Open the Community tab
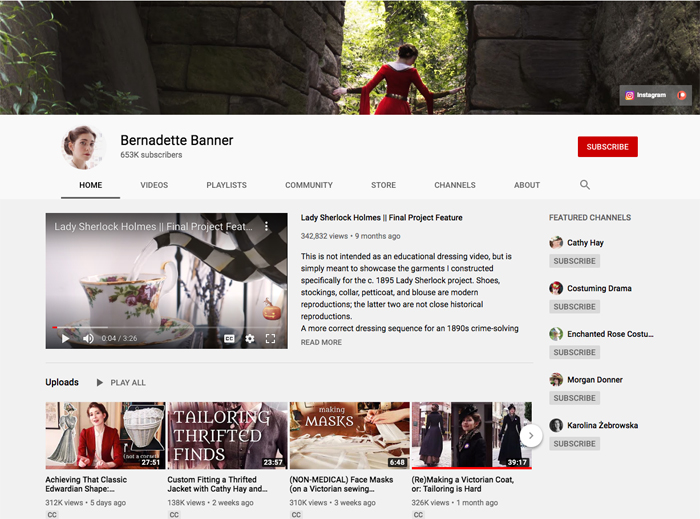This screenshot has height=519, width=700. point(309,185)
